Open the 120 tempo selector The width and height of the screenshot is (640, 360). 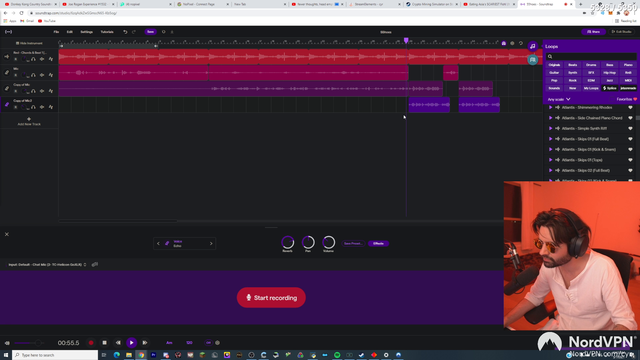tap(189, 343)
